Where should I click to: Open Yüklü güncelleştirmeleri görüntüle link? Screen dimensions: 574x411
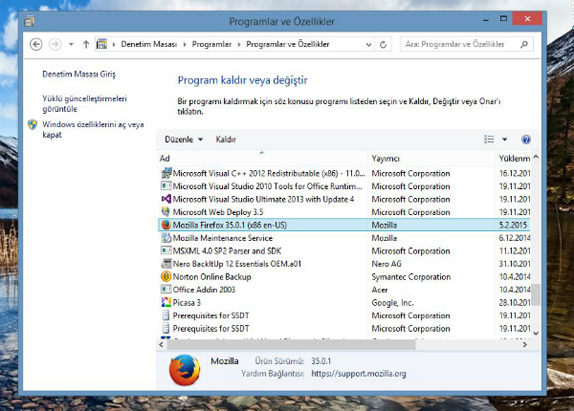(85, 104)
